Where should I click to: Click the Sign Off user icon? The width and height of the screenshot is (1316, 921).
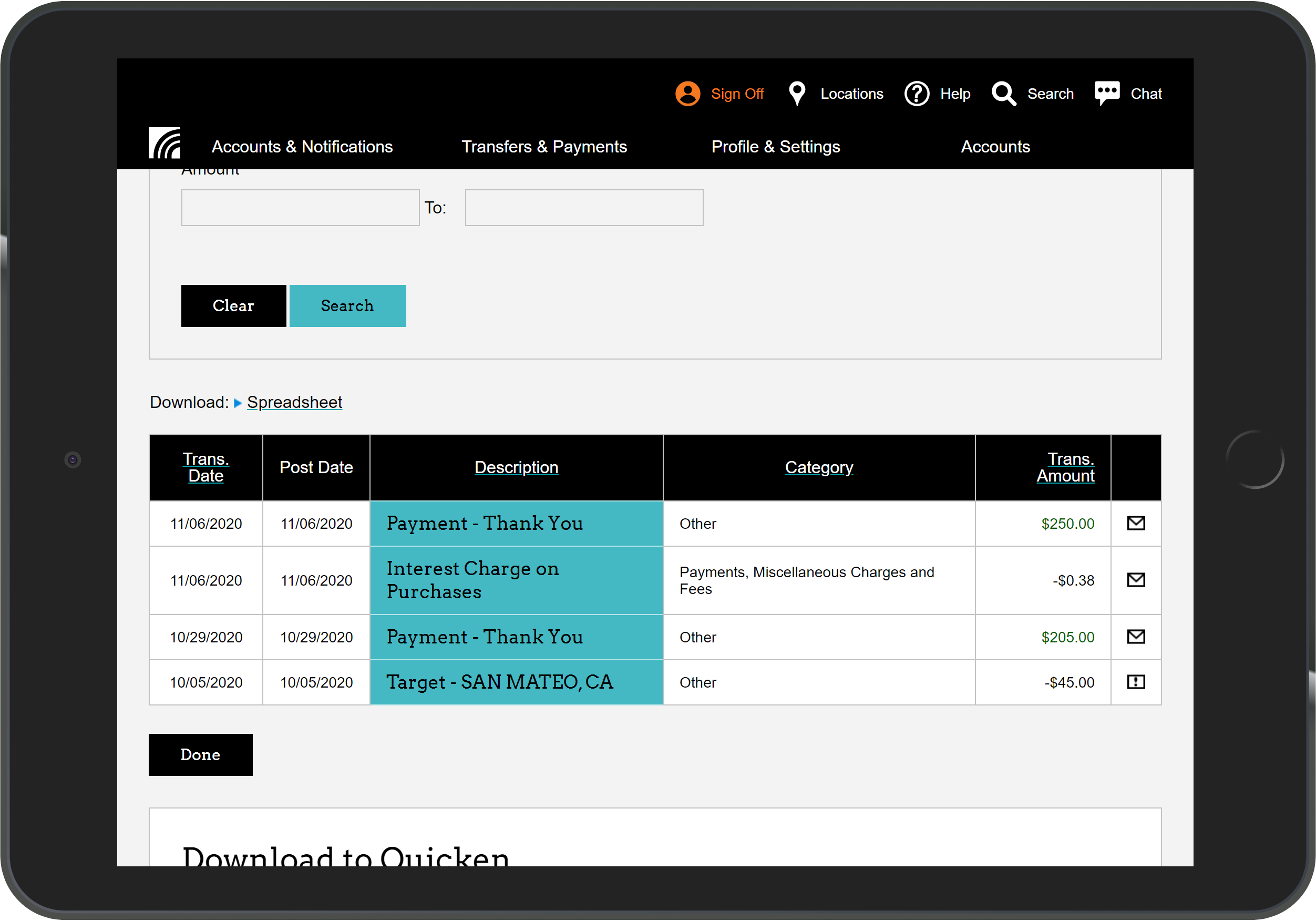pyautogui.click(x=688, y=94)
